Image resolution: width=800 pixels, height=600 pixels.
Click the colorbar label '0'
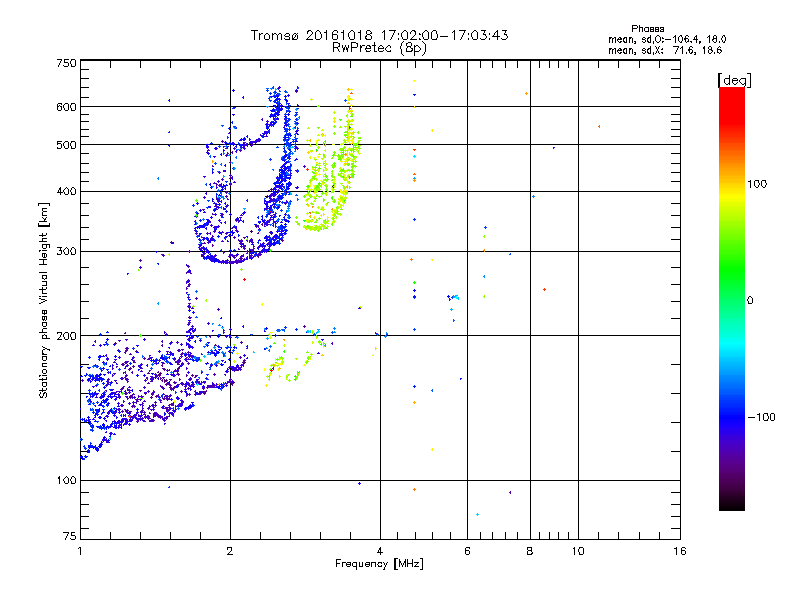[750, 301]
